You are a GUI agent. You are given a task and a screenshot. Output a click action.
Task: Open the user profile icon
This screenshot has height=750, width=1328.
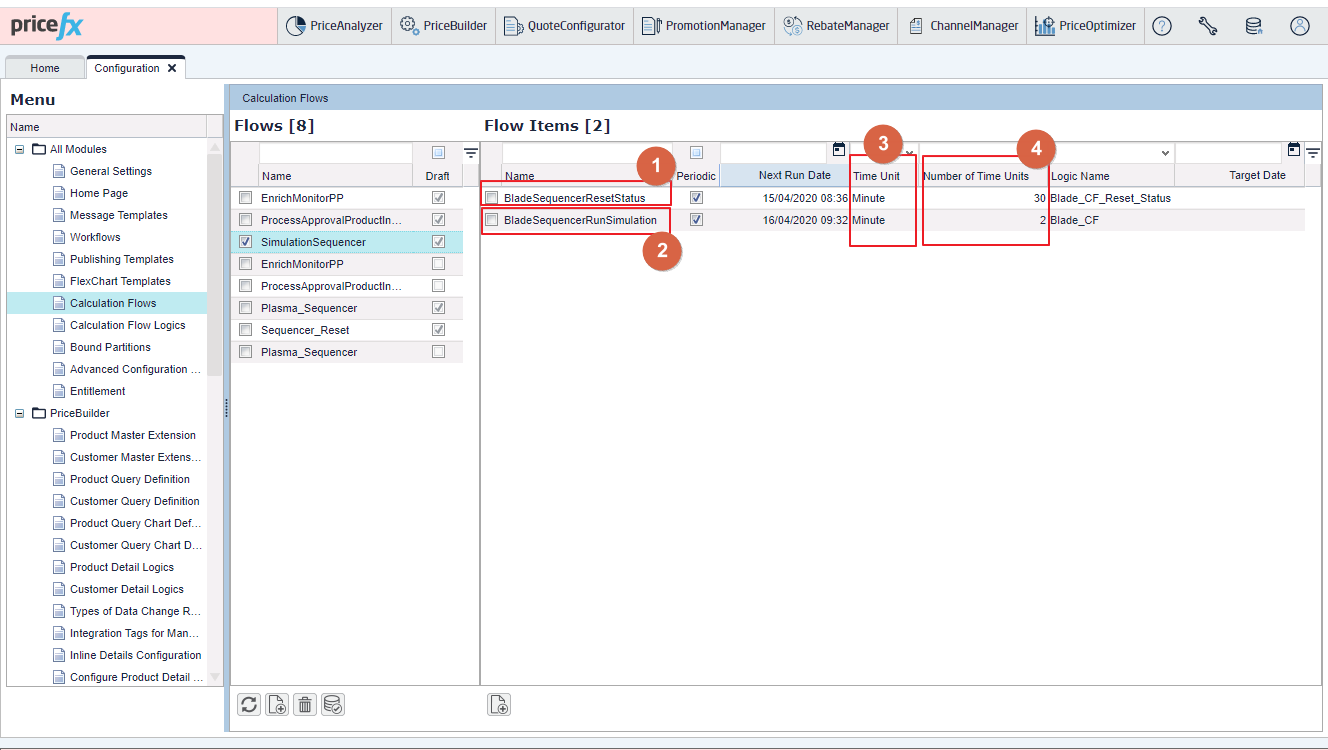click(1299, 27)
